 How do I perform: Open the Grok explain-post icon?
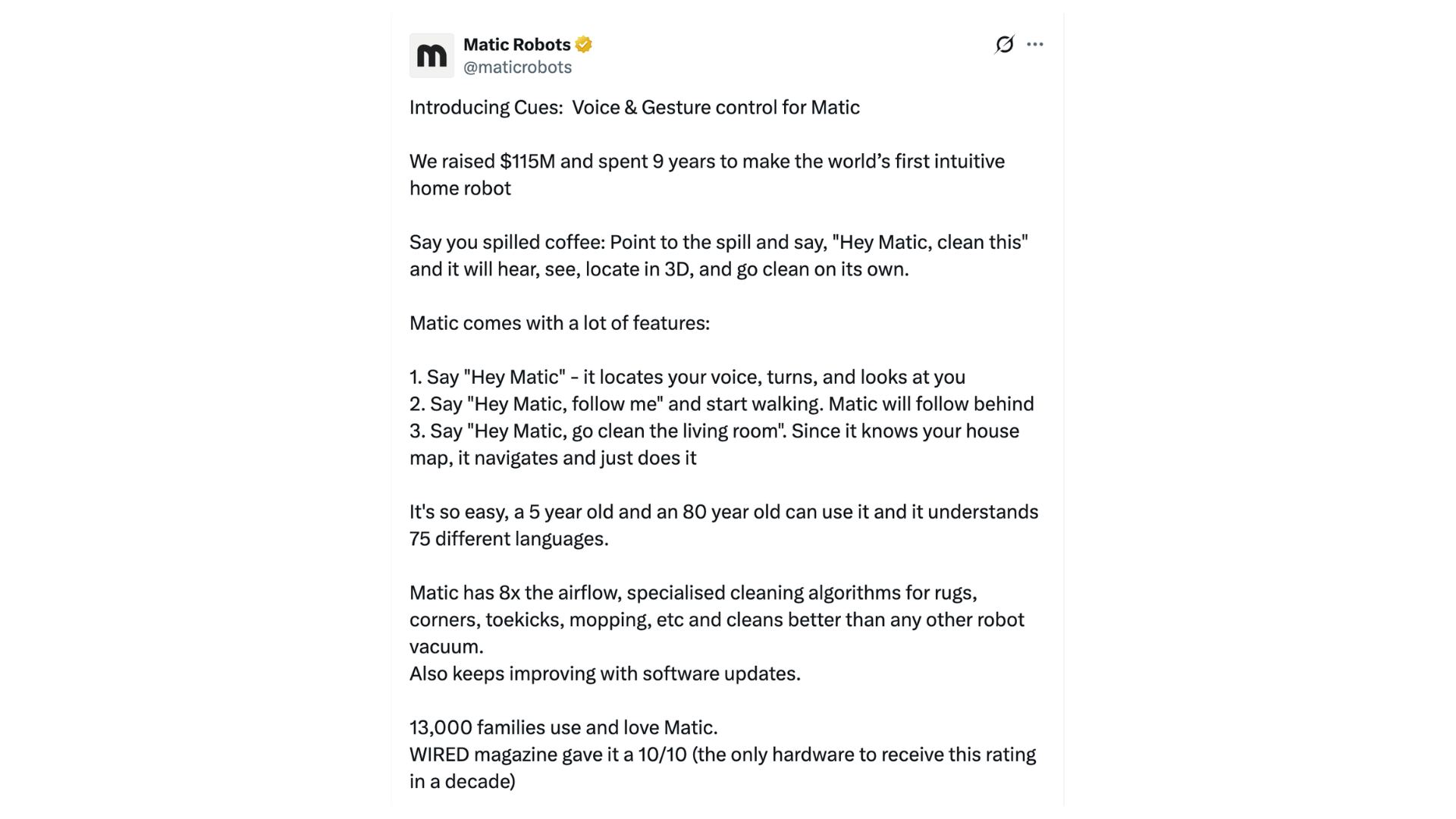[1004, 44]
